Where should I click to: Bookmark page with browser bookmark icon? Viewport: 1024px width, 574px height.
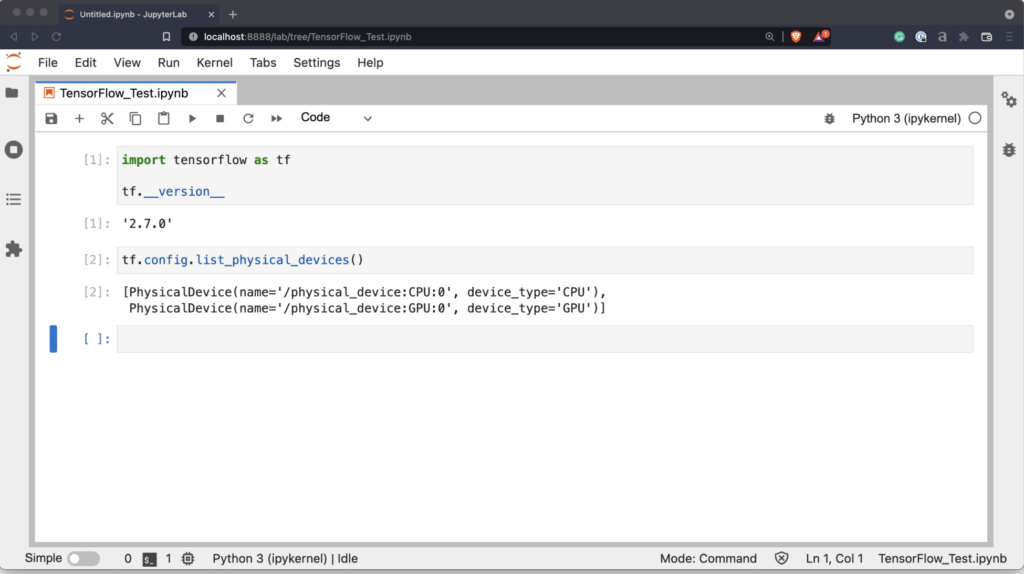[166, 37]
